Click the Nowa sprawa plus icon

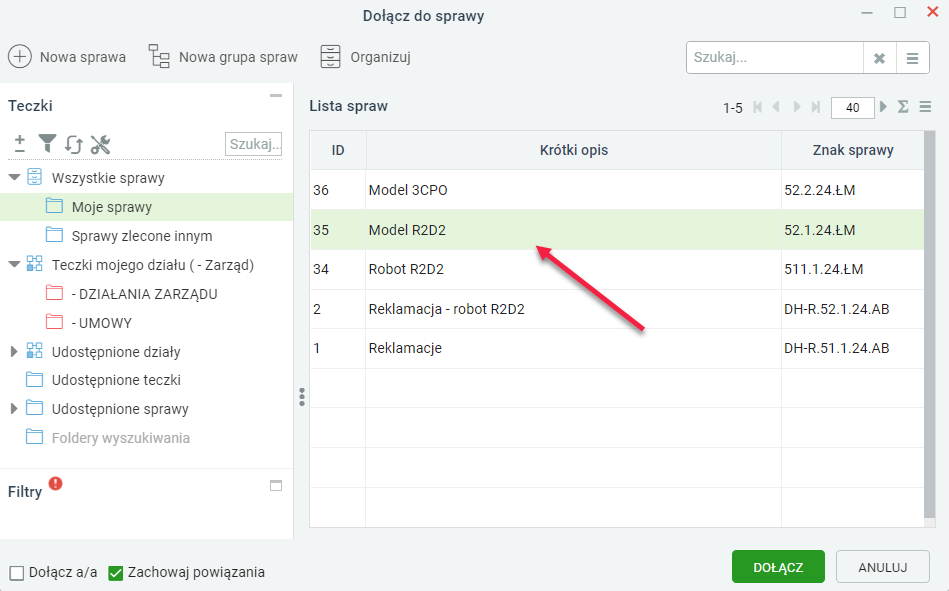pyautogui.click(x=19, y=57)
